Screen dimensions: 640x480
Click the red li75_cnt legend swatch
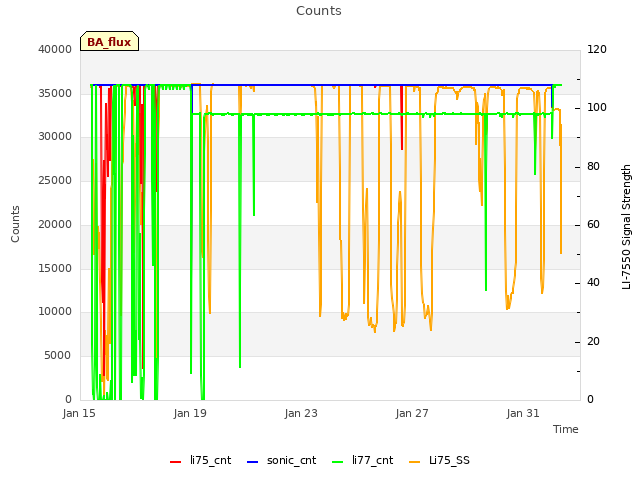(x=176, y=462)
